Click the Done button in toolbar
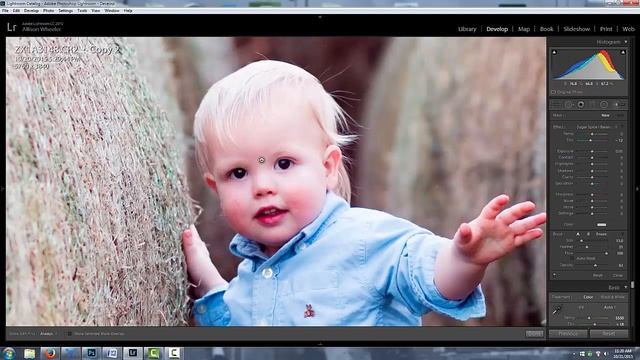 pos(534,334)
